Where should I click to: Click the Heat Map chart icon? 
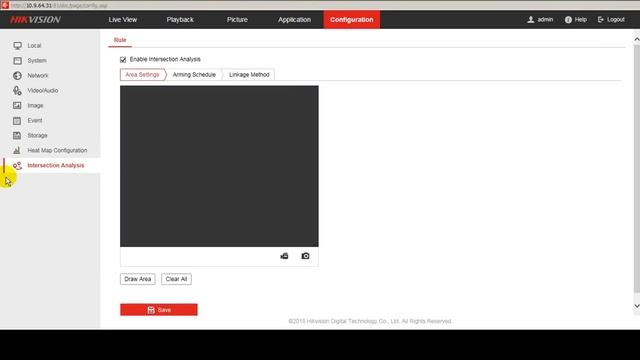pos(17,150)
